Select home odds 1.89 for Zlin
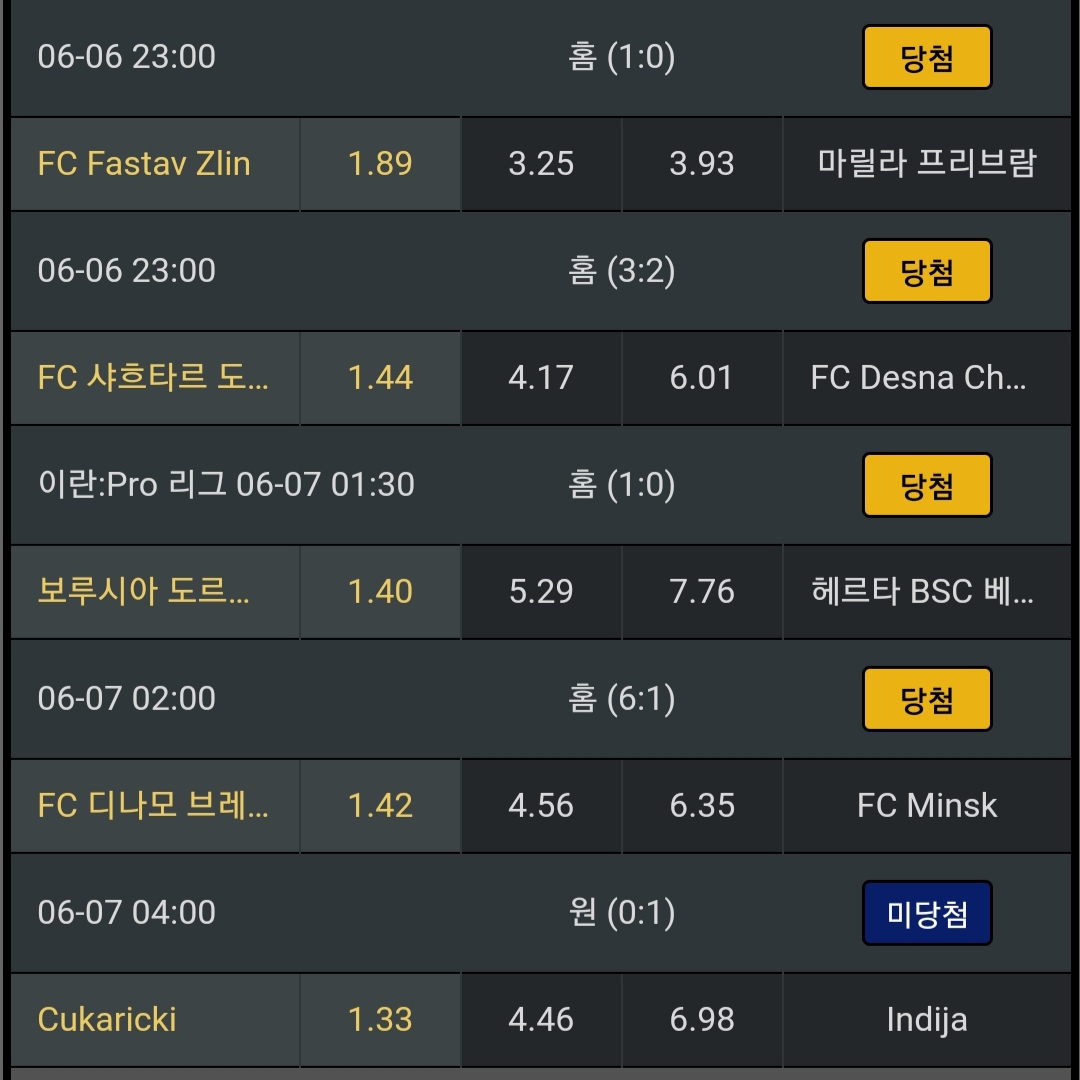The width and height of the screenshot is (1080, 1080). pyautogui.click(x=380, y=164)
